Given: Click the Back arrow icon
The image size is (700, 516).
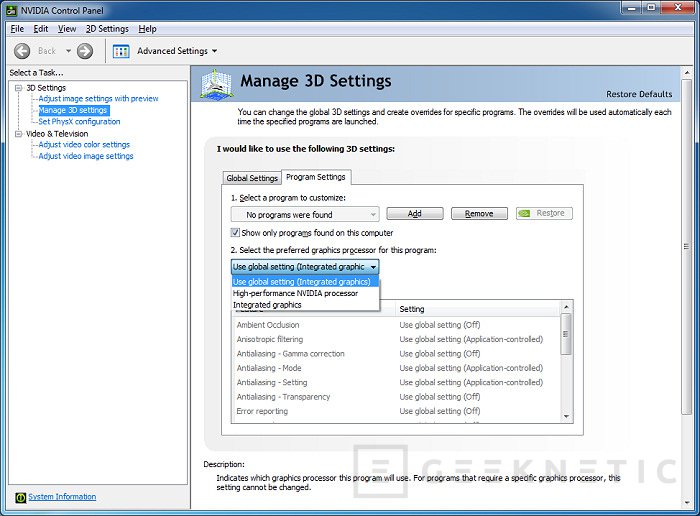Looking at the screenshot, I should [x=22, y=51].
